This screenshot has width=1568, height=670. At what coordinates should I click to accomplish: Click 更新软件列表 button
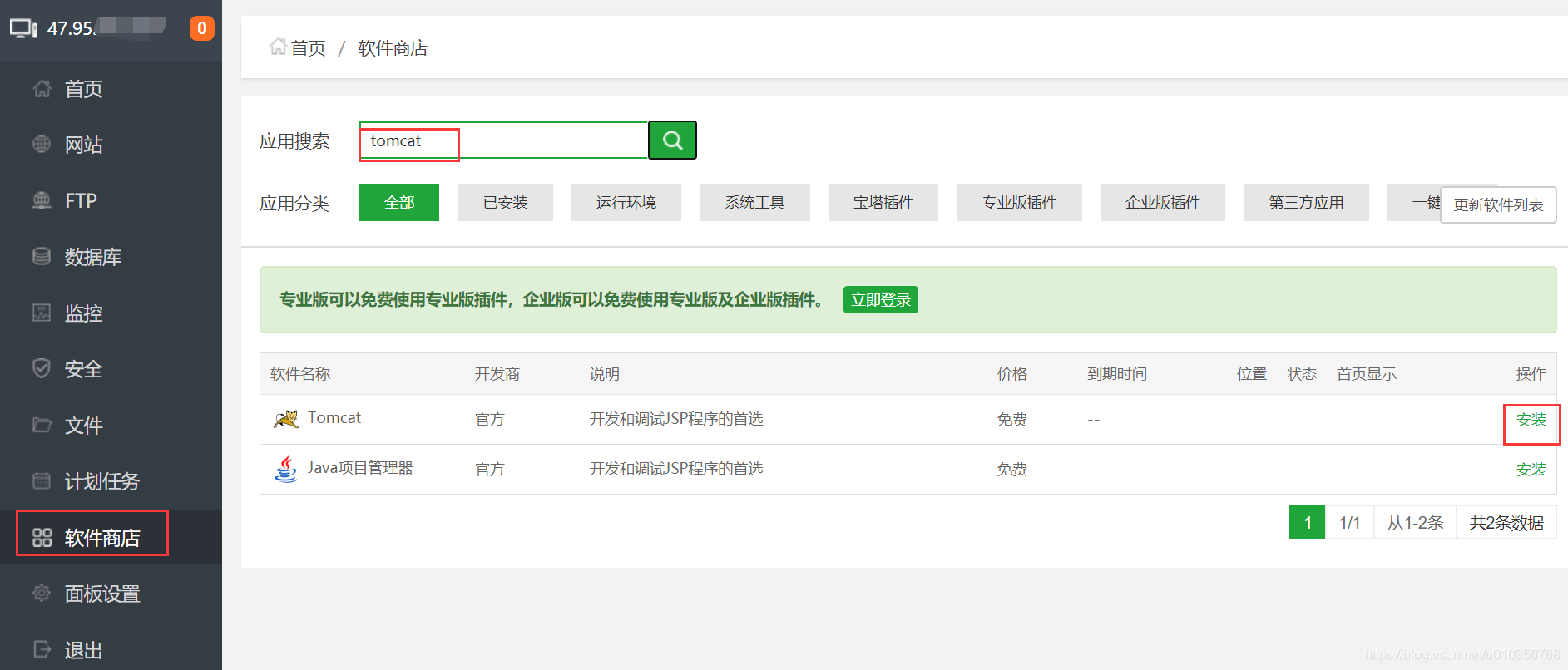click(x=1498, y=204)
